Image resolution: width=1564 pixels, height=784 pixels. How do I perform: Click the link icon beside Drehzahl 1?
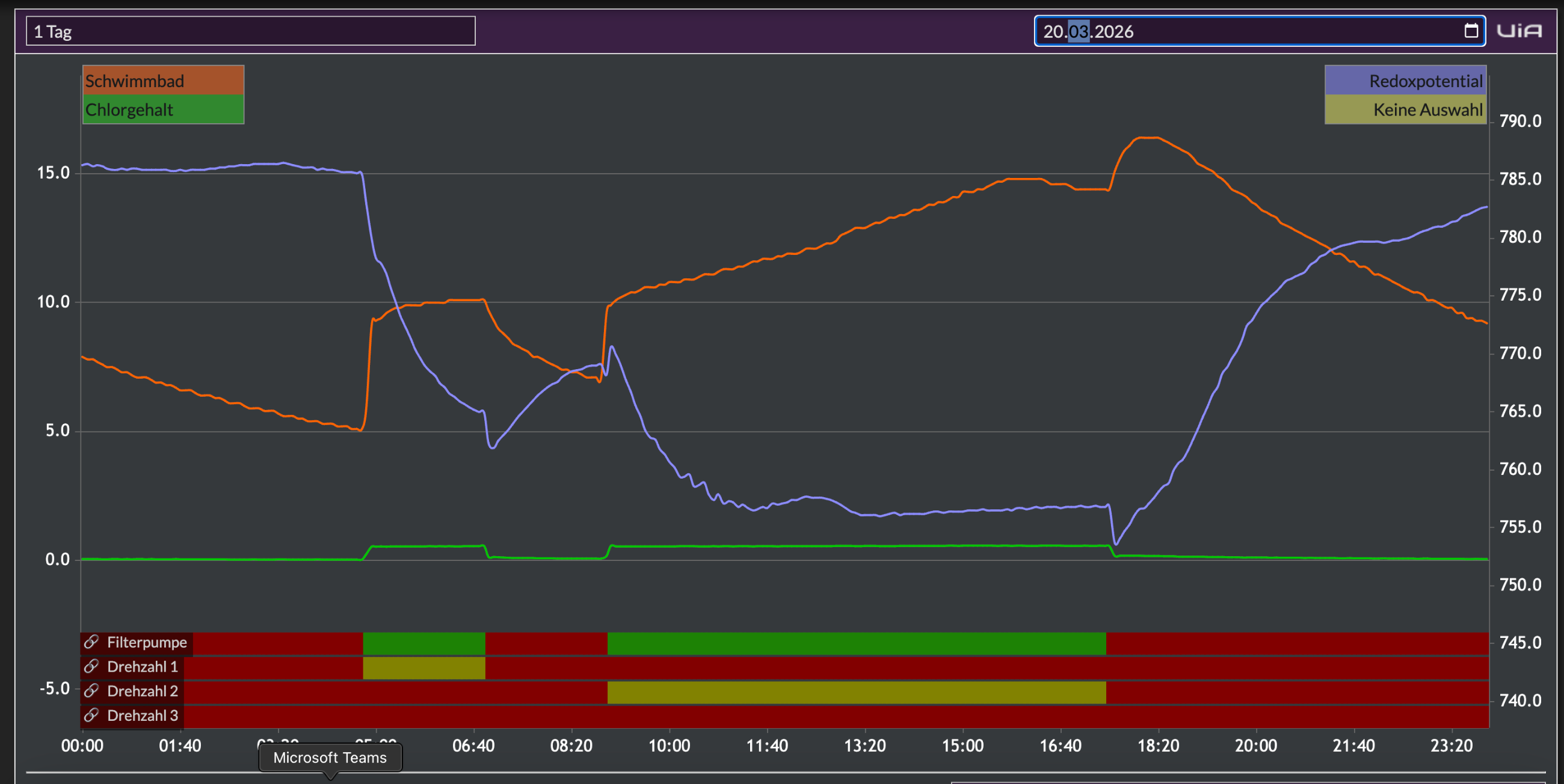(x=91, y=666)
